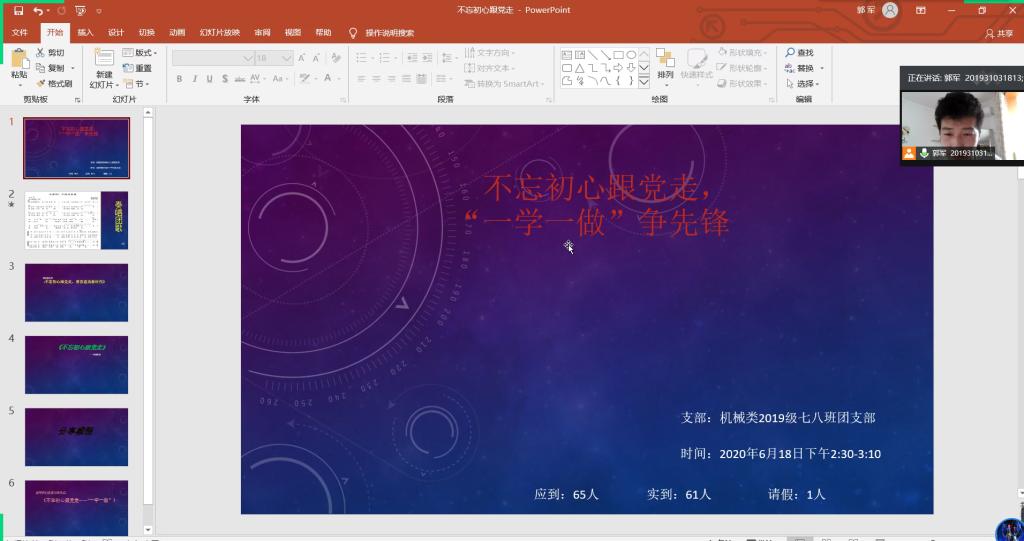Toggle Bold formatting button
This screenshot has height=541, width=1024.
tap(178, 79)
